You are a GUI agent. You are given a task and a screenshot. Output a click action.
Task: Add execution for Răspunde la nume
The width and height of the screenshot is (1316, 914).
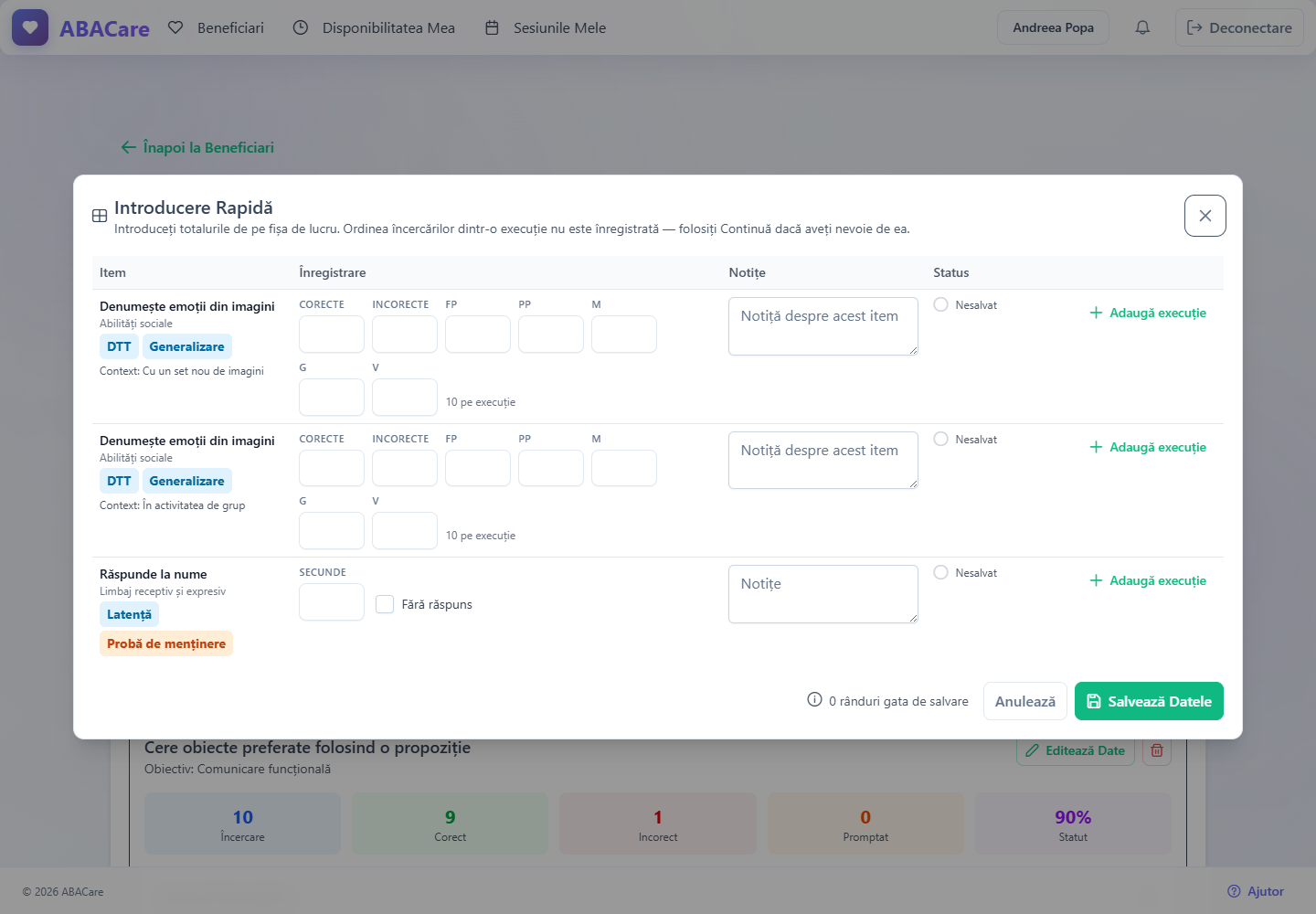tap(1148, 580)
